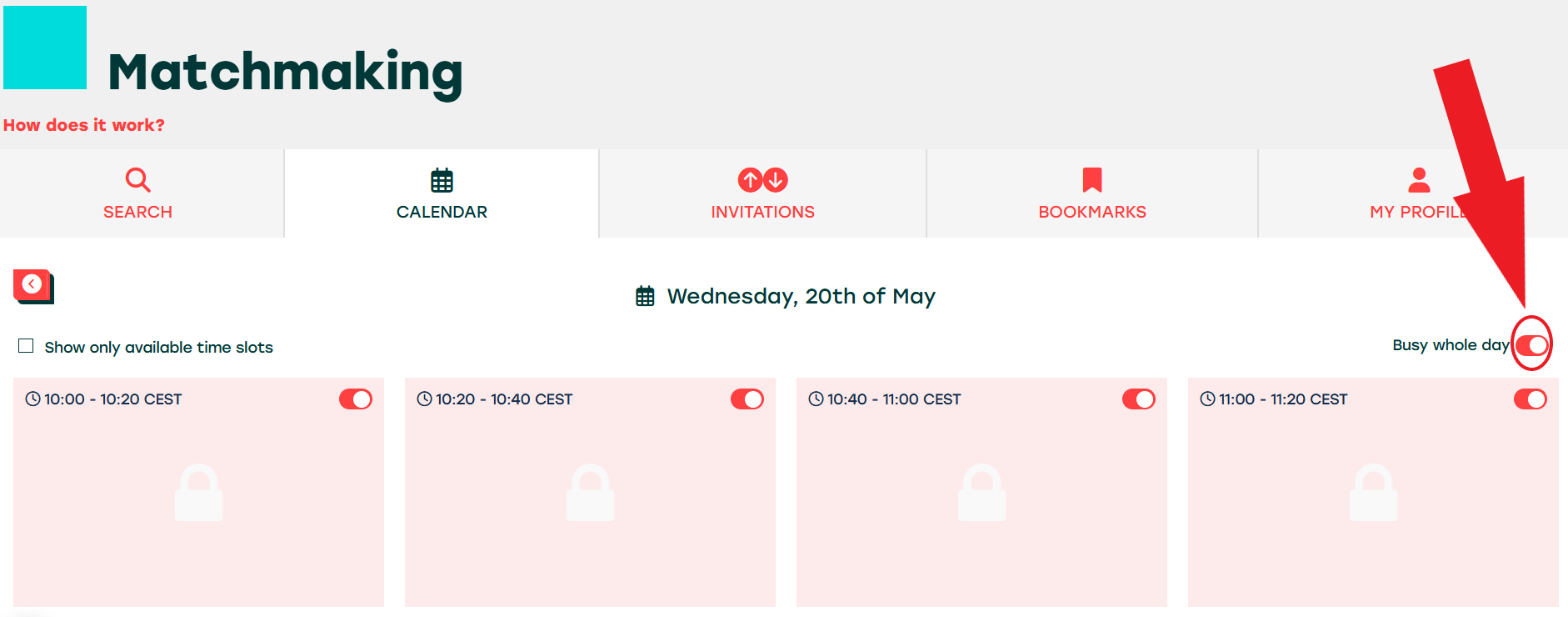
Task: Open the How does it work? link
Action: pyautogui.click(x=84, y=125)
